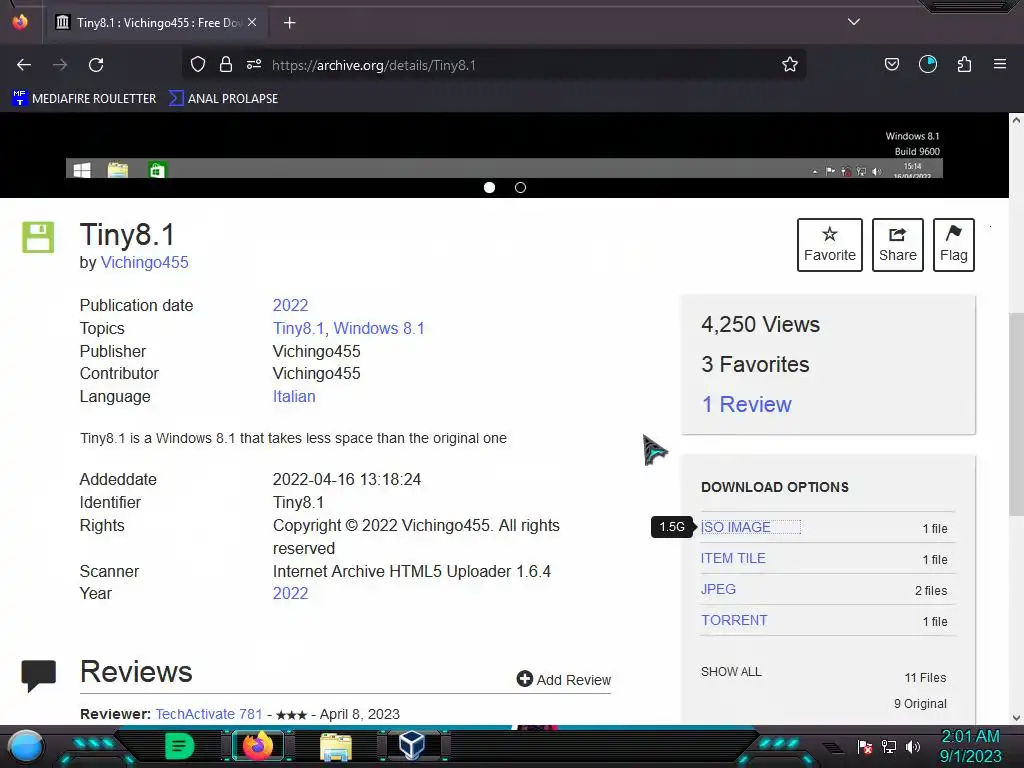Viewport: 1024px width, 768px height.
Task: Open the Save to Pocket icon
Action: coord(891,65)
